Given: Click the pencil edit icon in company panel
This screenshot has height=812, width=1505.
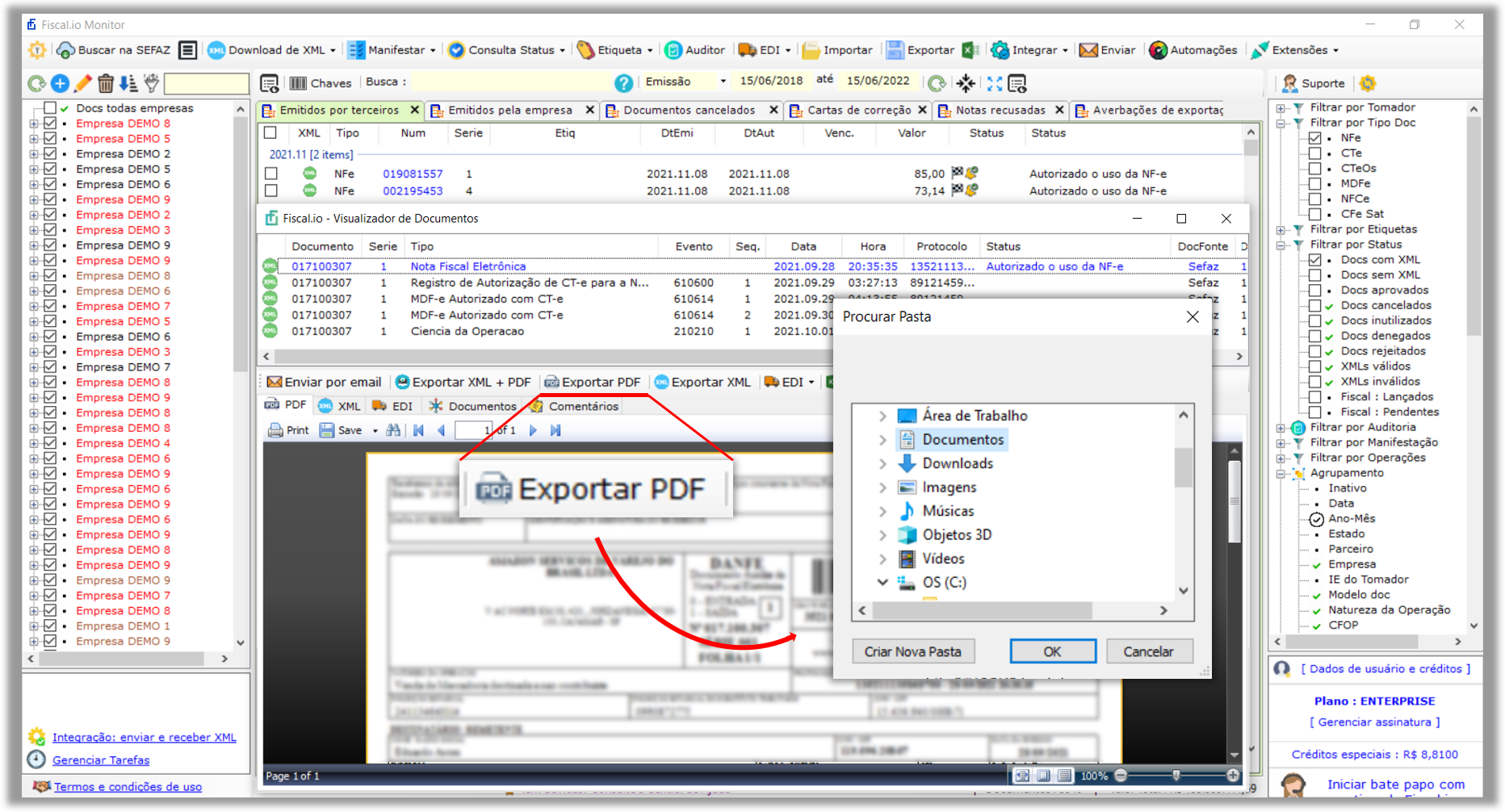Looking at the screenshot, I should [82, 83].
